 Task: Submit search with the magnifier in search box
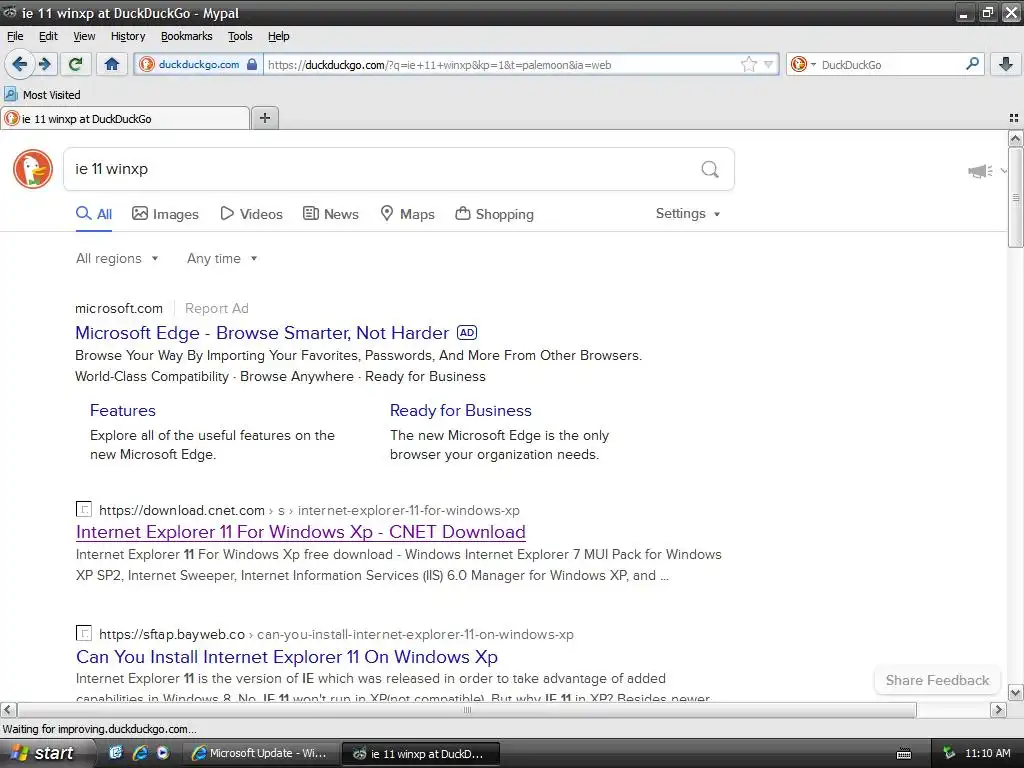[710, 169]
